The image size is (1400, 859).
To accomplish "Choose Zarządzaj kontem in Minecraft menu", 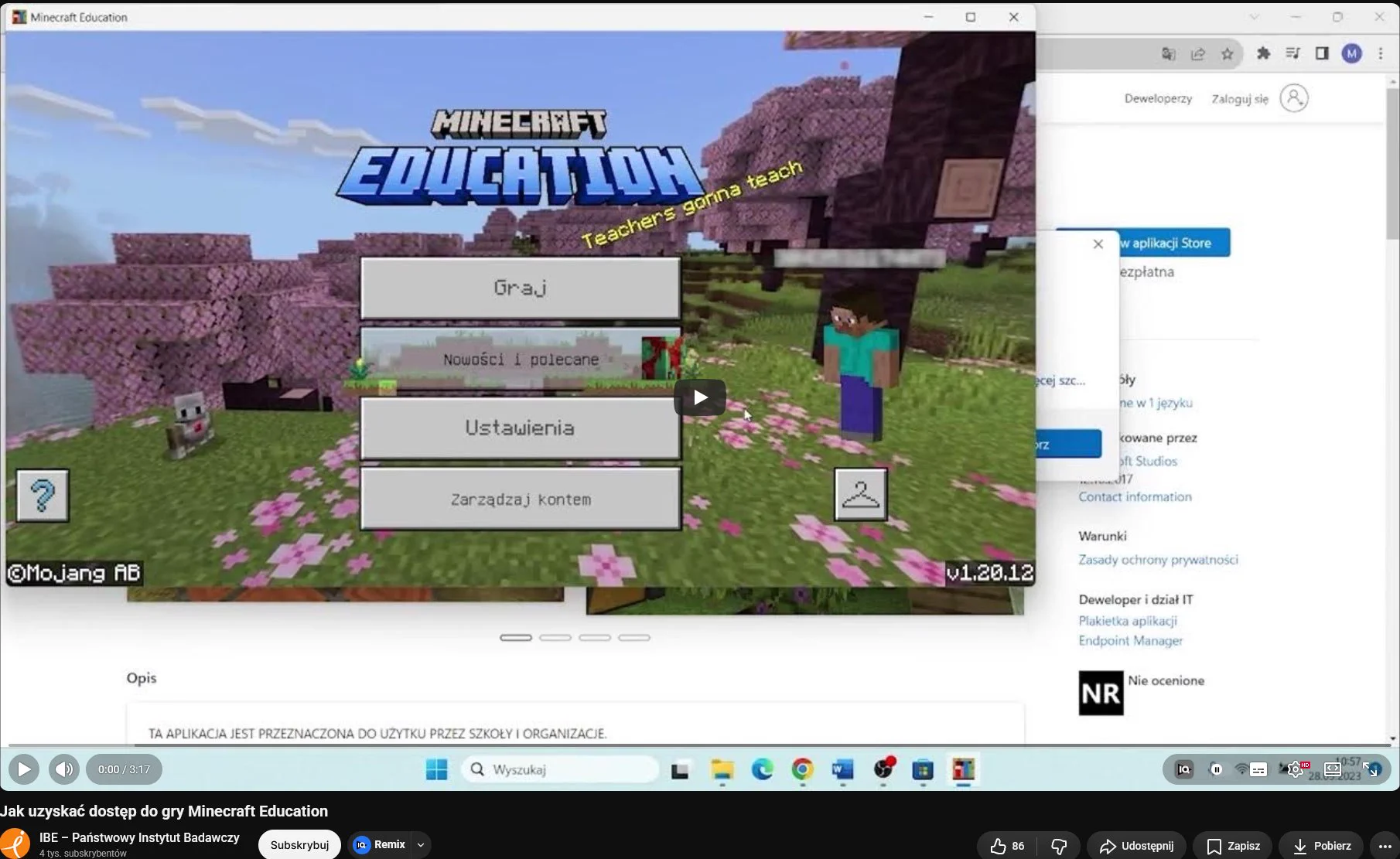I will click(521, 499).
